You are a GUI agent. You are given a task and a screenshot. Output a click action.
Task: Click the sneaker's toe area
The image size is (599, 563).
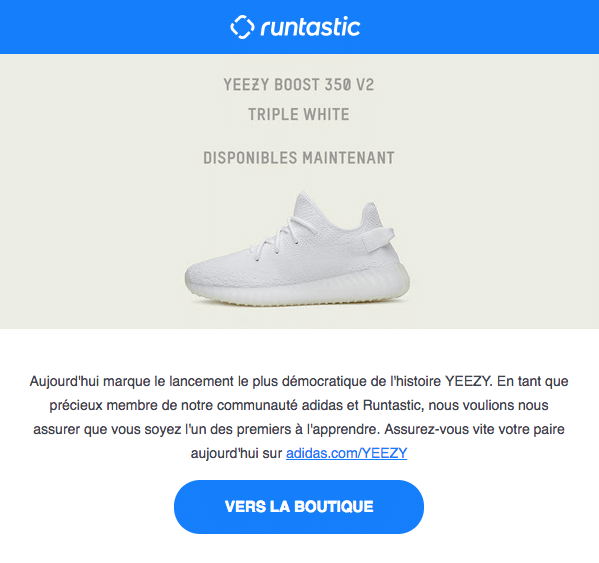[x=206, y=273]
